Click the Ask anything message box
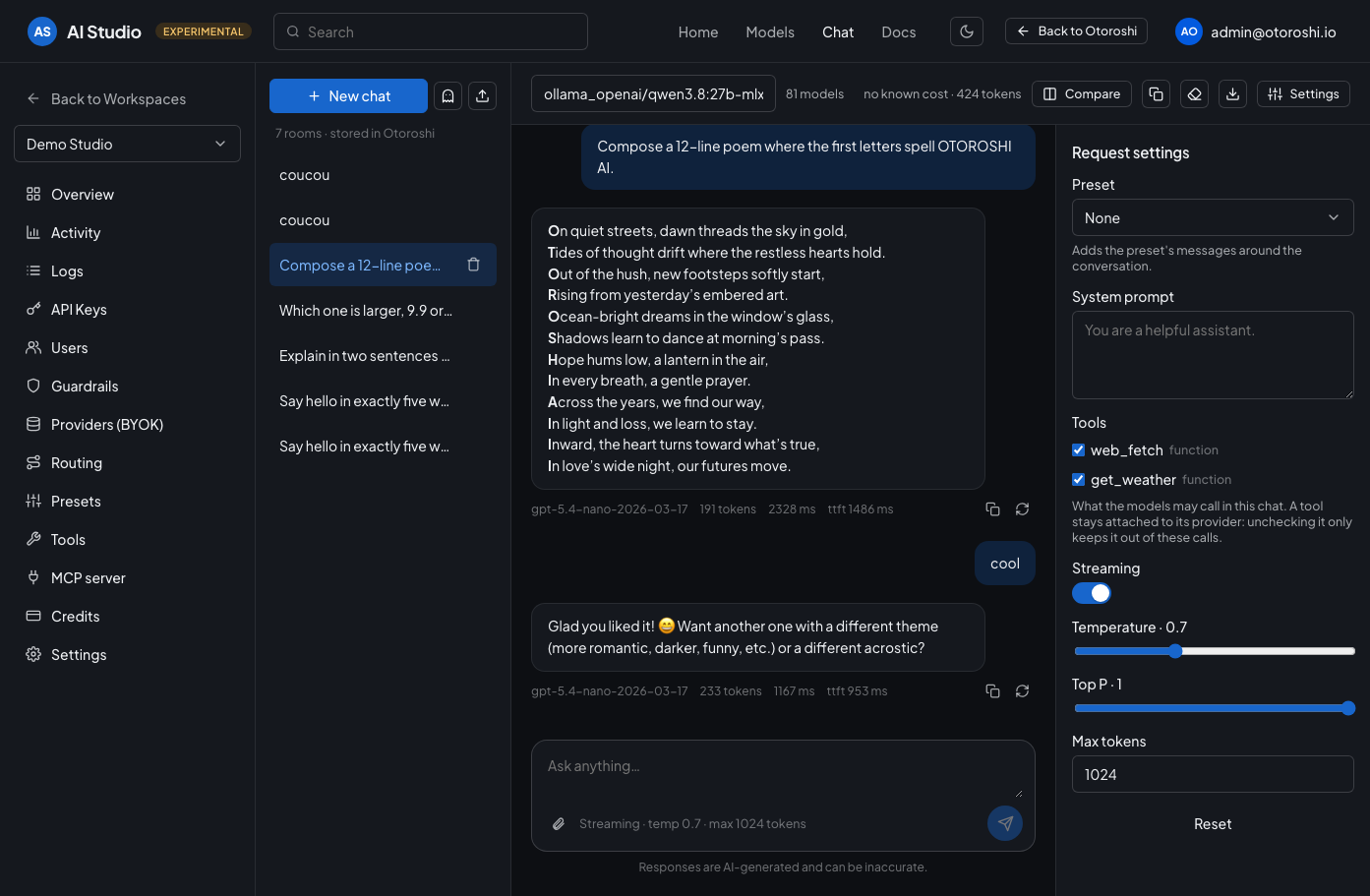 coord(783,777)
